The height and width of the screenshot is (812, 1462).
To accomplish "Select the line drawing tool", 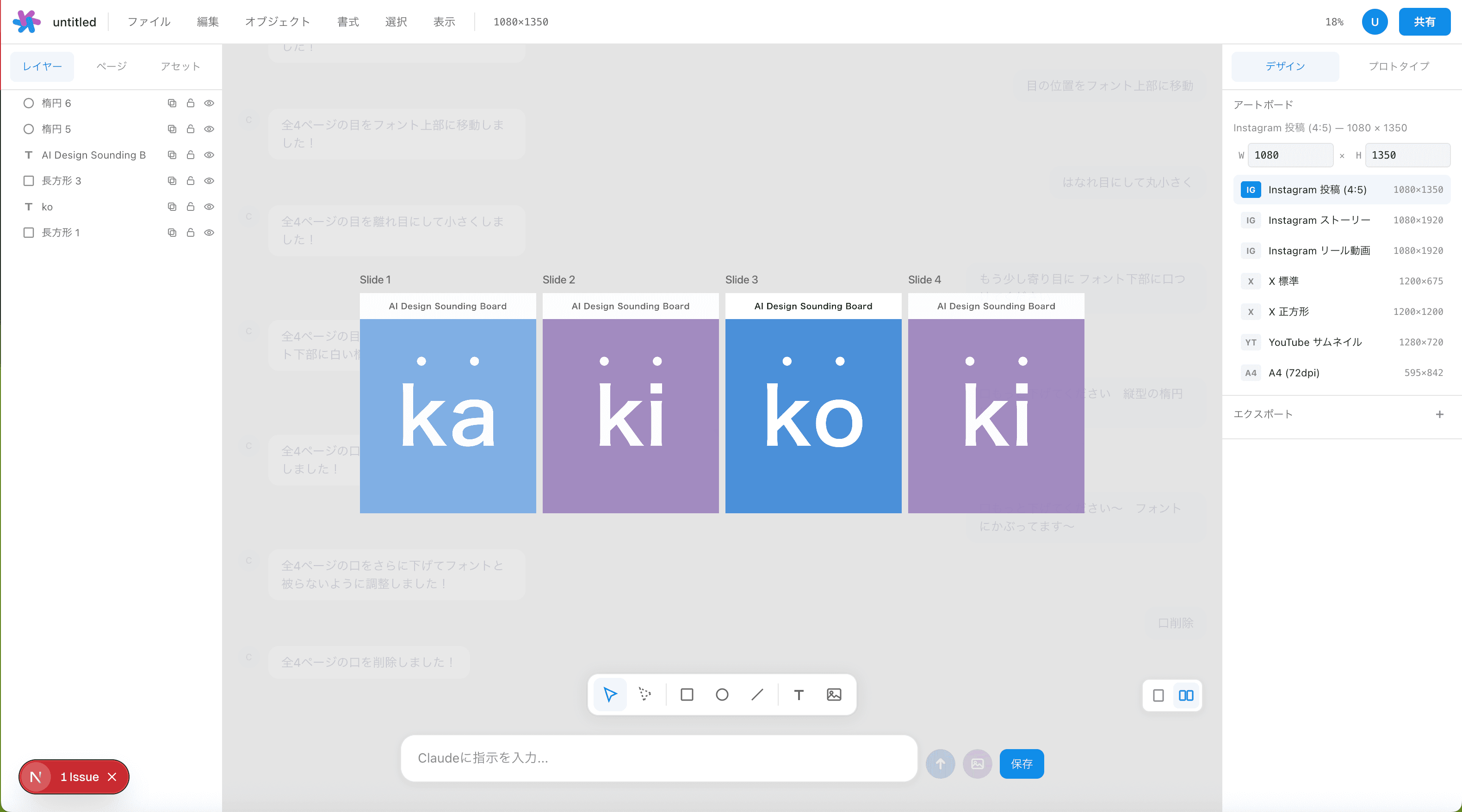I will (757, 695).
